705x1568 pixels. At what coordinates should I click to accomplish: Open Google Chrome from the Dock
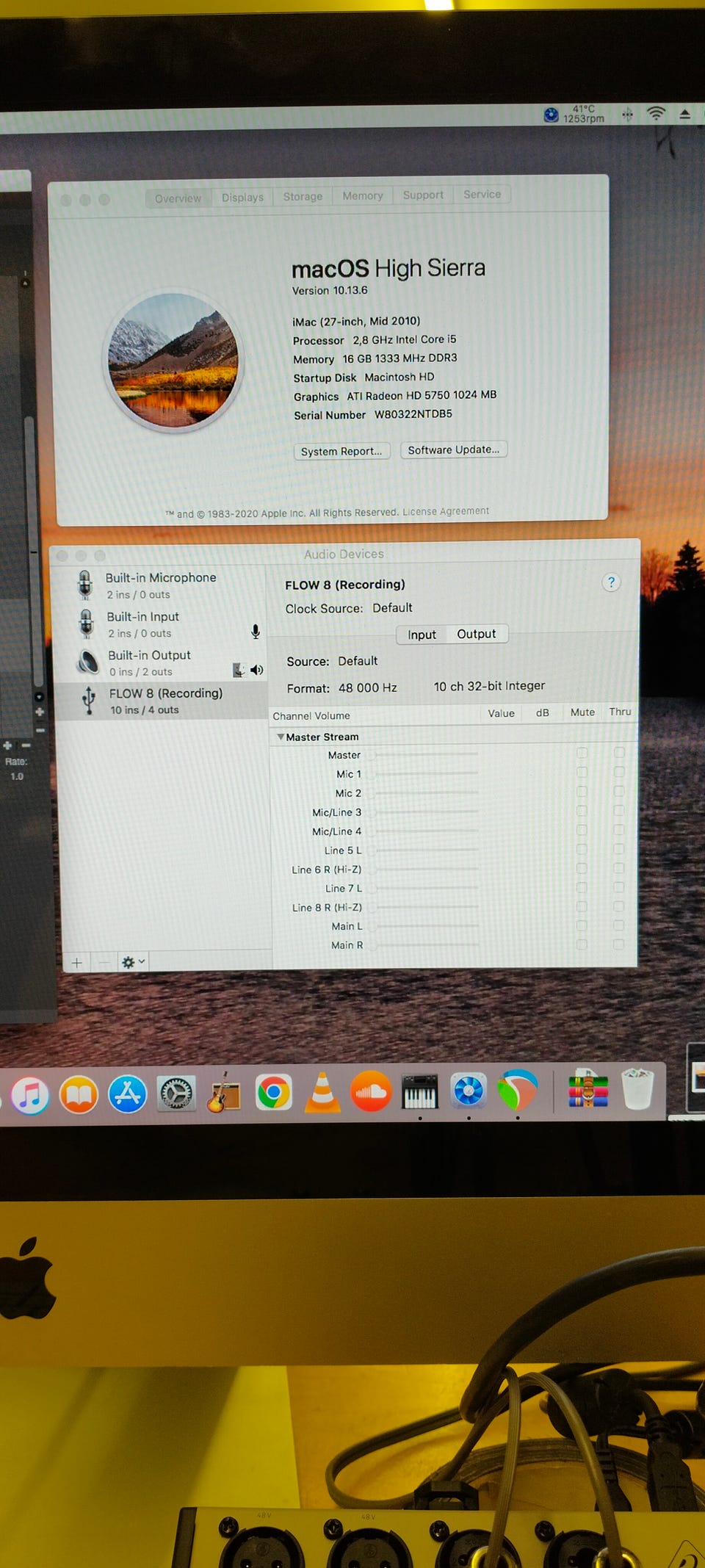coord(273,1093)
